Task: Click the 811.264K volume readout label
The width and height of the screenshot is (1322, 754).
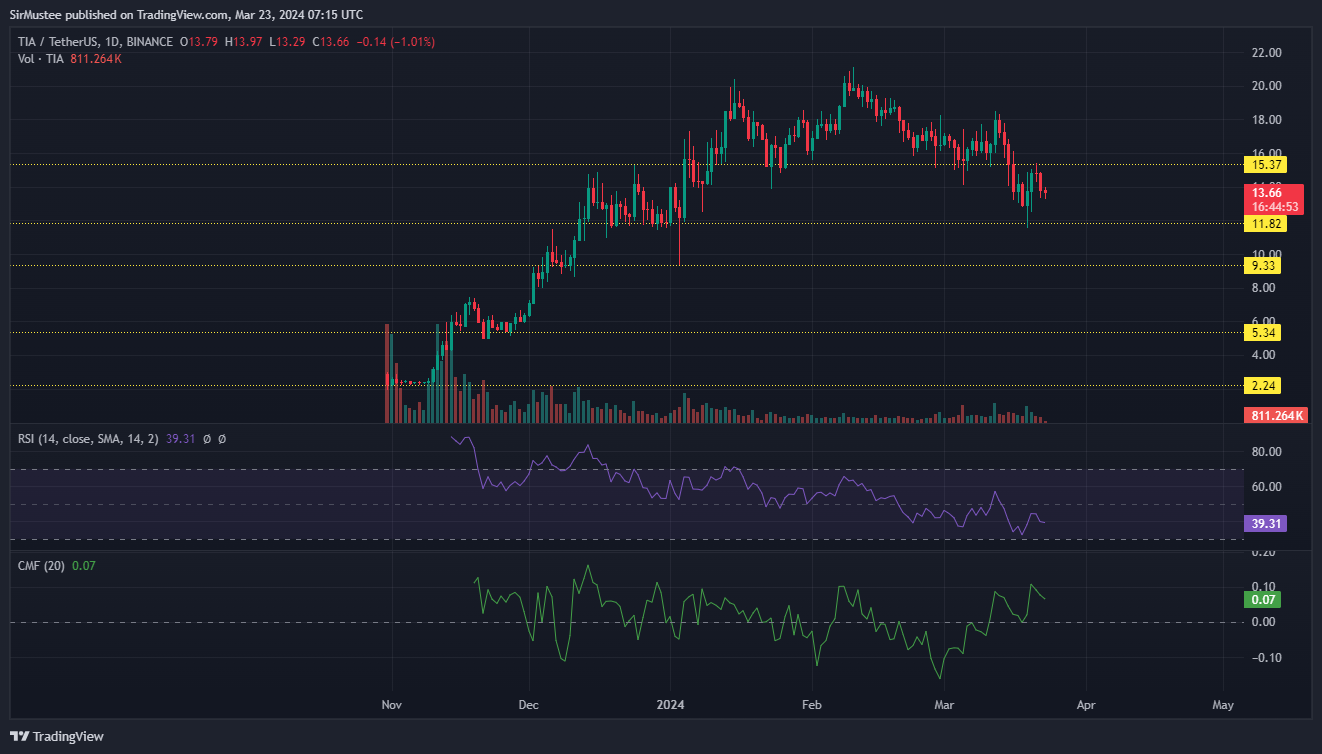Action: pyautogui.click(x=1277, y=414)
